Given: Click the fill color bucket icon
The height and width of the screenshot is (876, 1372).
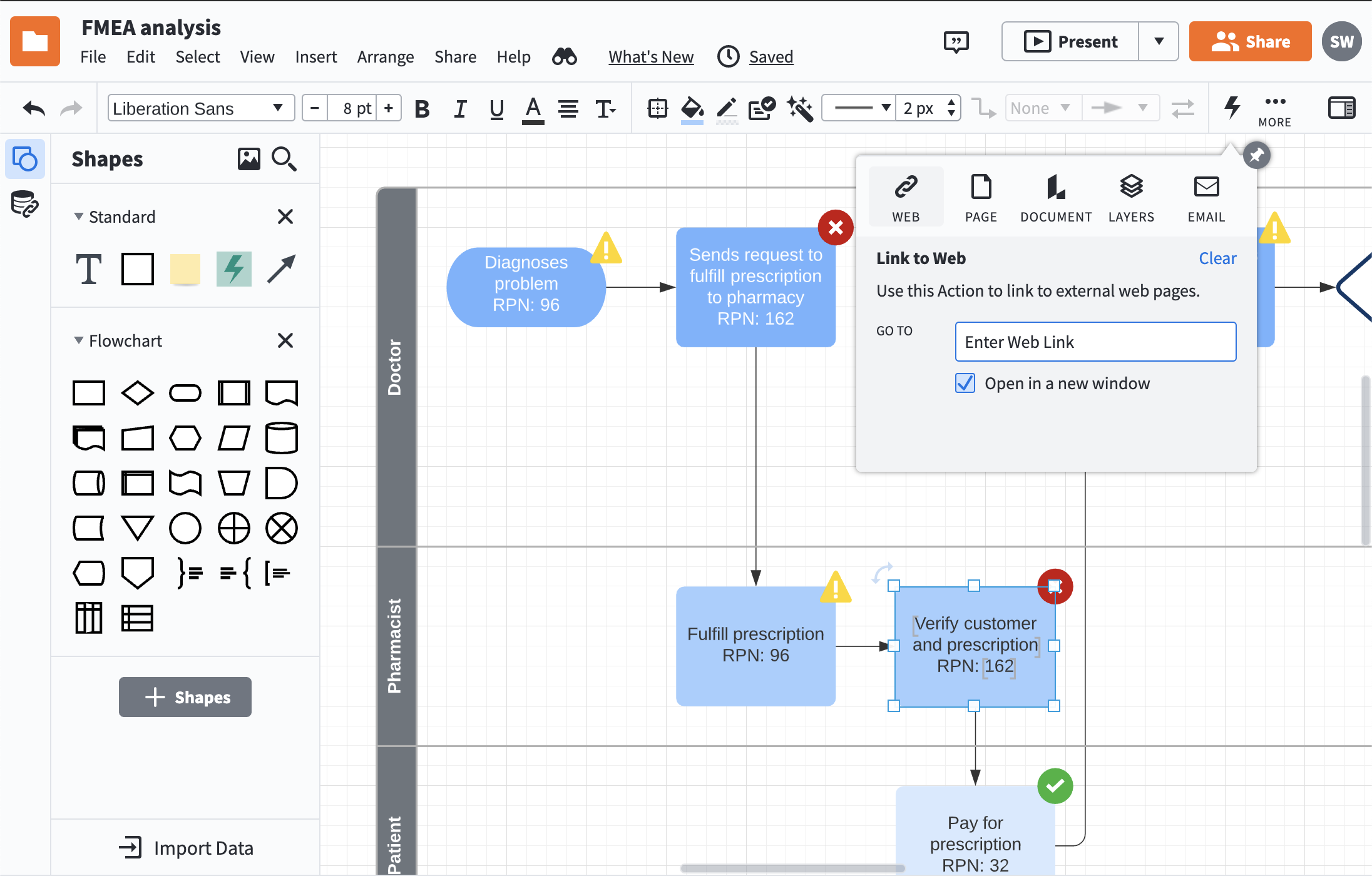Looking at the screenshot, I should (692, 109).
